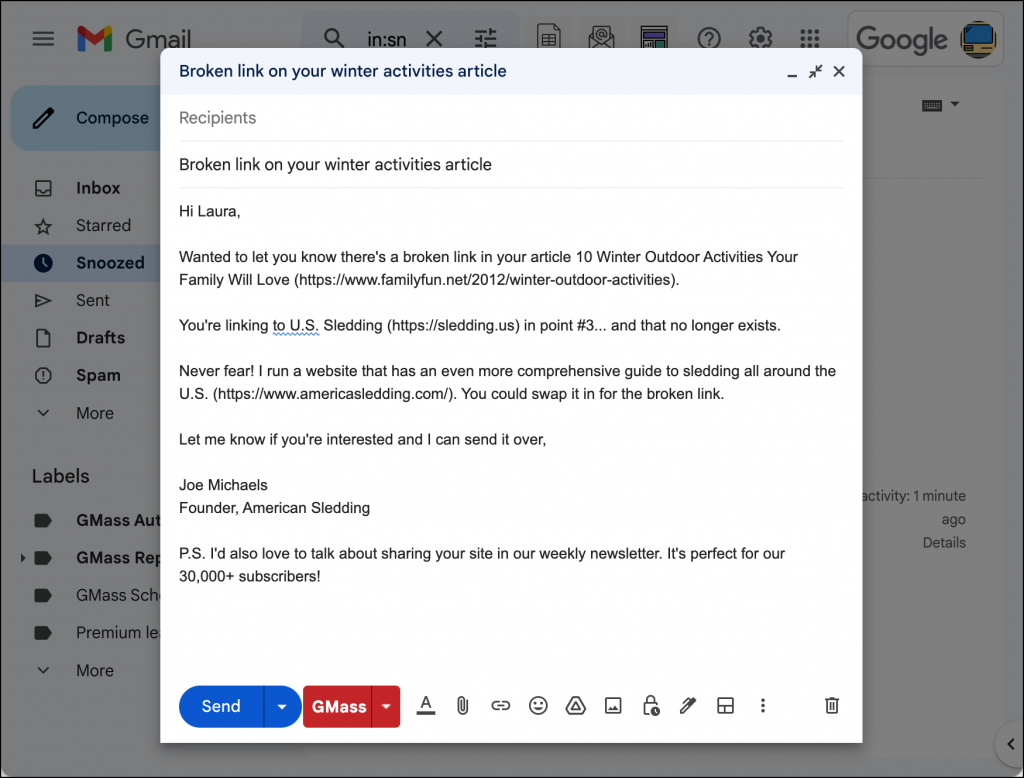Insert a file from Google Drive
This screenshot has width=1024, height=778.
click(x=575, y=706)
